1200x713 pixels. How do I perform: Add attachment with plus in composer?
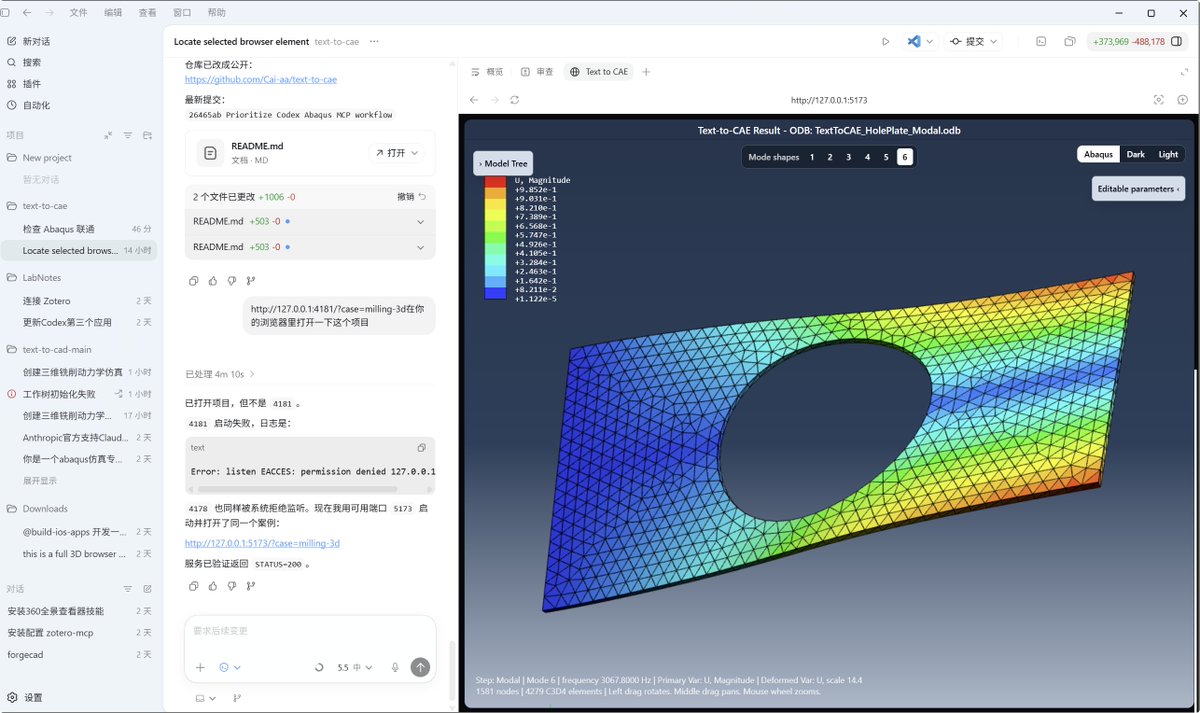(200, 667)
